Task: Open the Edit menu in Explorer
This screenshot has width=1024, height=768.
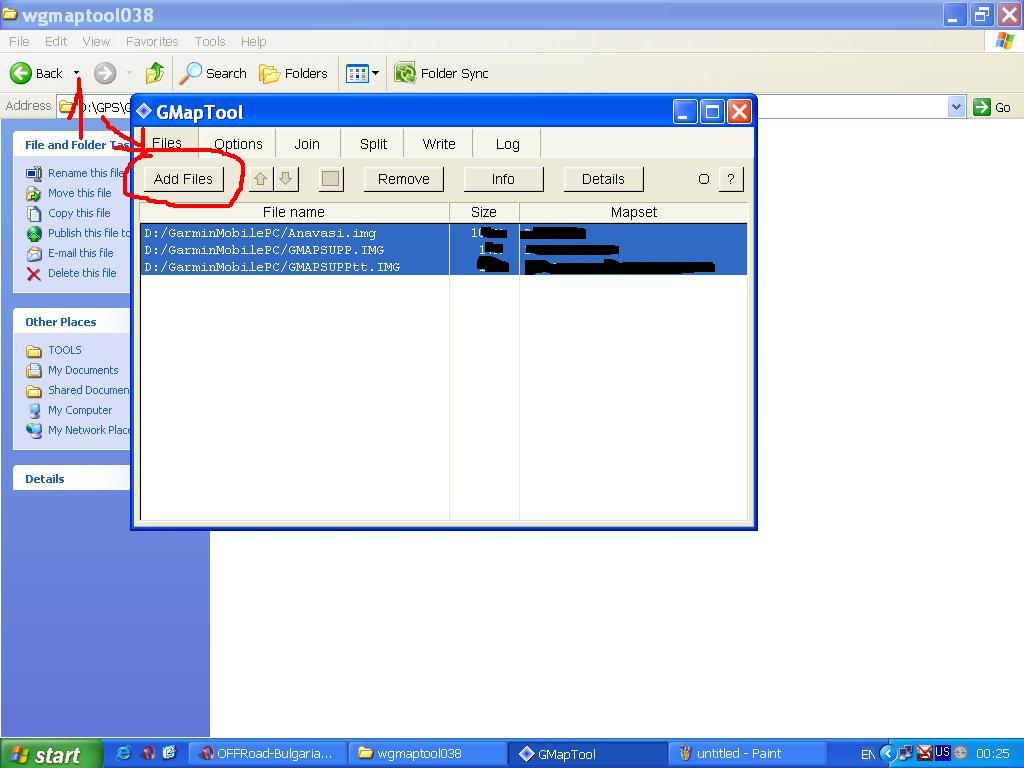Action: point(56,41)
